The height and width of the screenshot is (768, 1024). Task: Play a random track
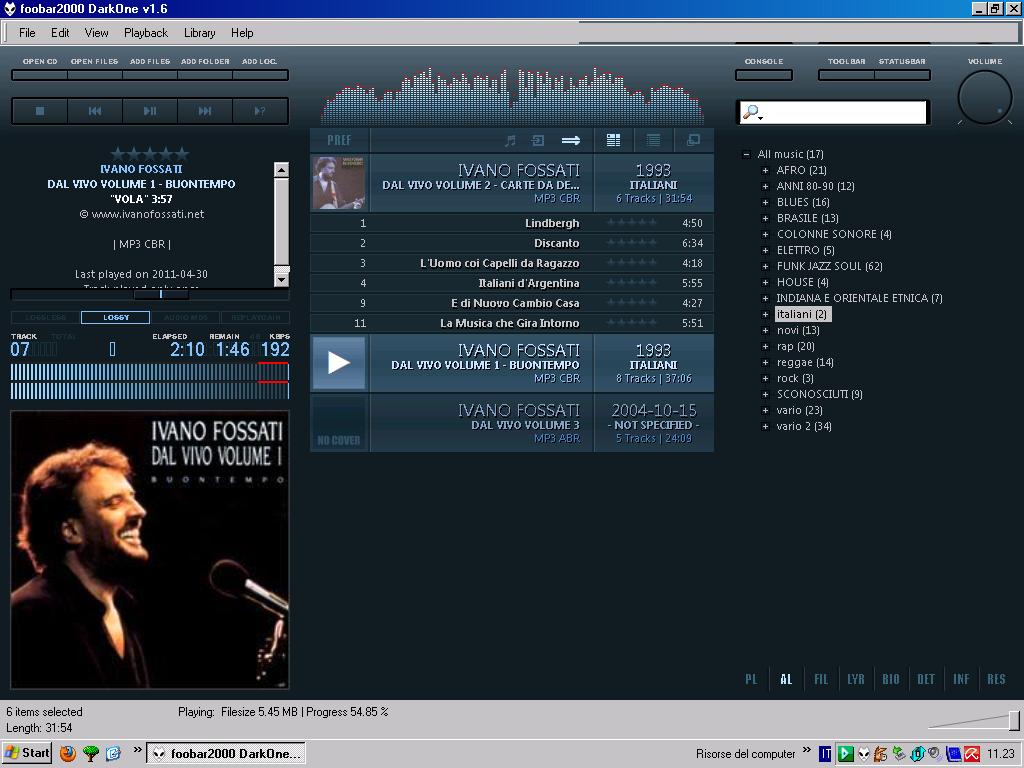(x=260, y=111)
